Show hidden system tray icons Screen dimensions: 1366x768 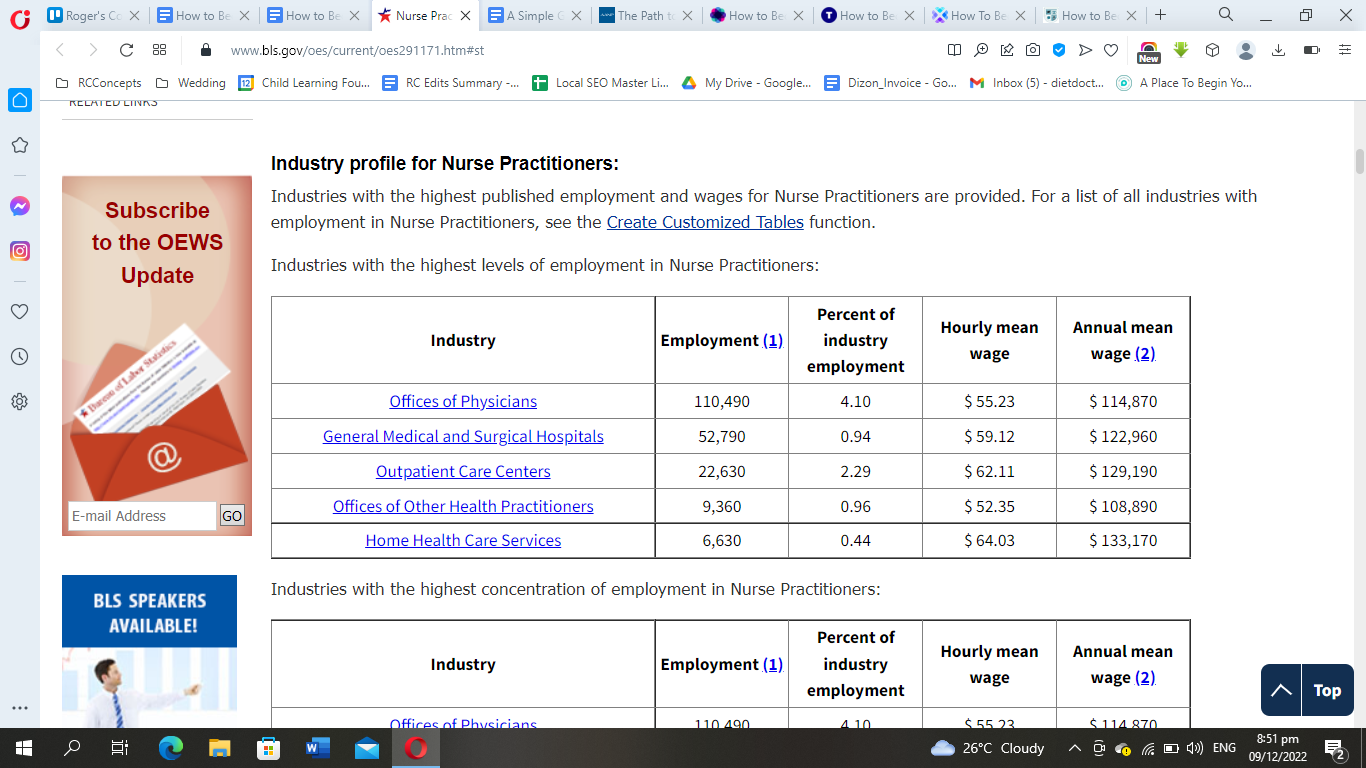(1075, 748)
